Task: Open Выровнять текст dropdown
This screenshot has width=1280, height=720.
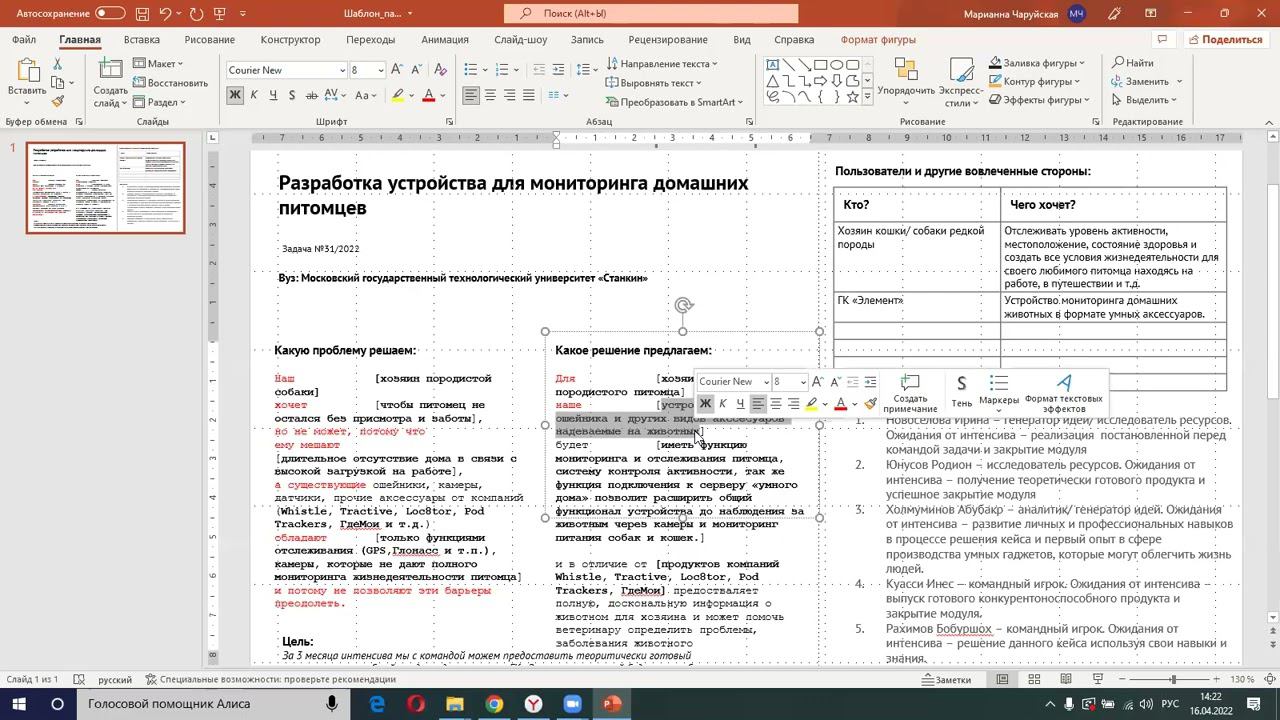Action: [x=652, y=83]
